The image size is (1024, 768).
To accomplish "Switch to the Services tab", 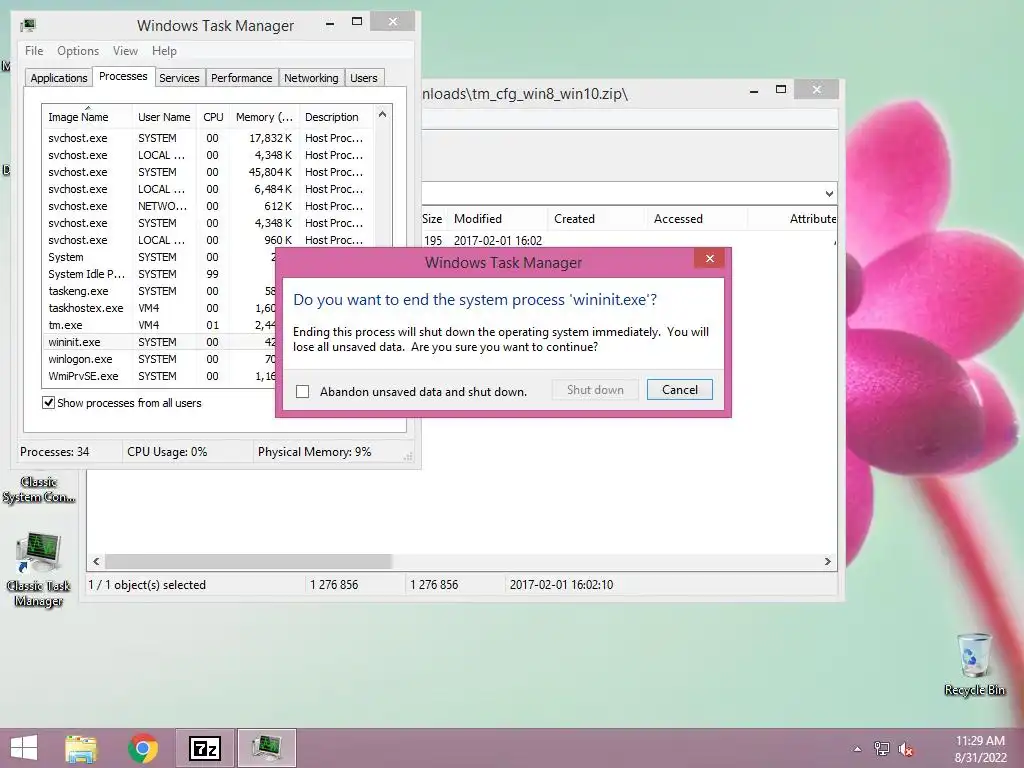I will tap(179, 78).
